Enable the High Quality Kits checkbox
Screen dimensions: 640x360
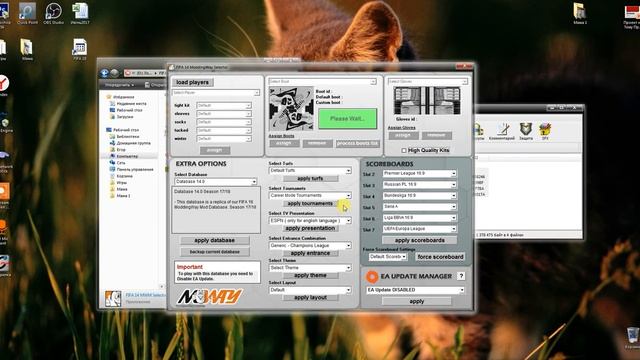(404, 151)
